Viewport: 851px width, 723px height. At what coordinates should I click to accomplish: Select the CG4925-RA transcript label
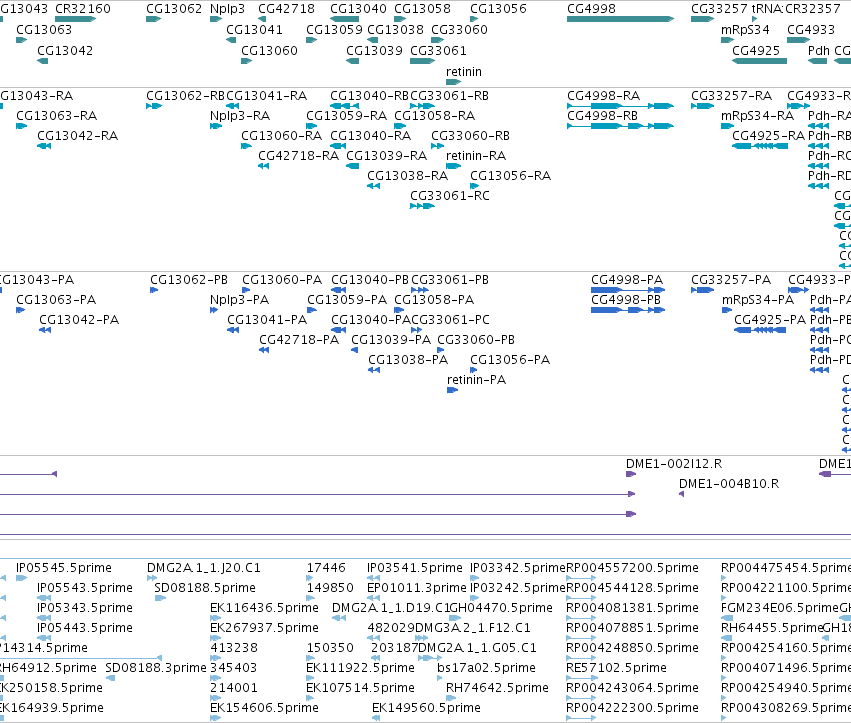(769, 136)
